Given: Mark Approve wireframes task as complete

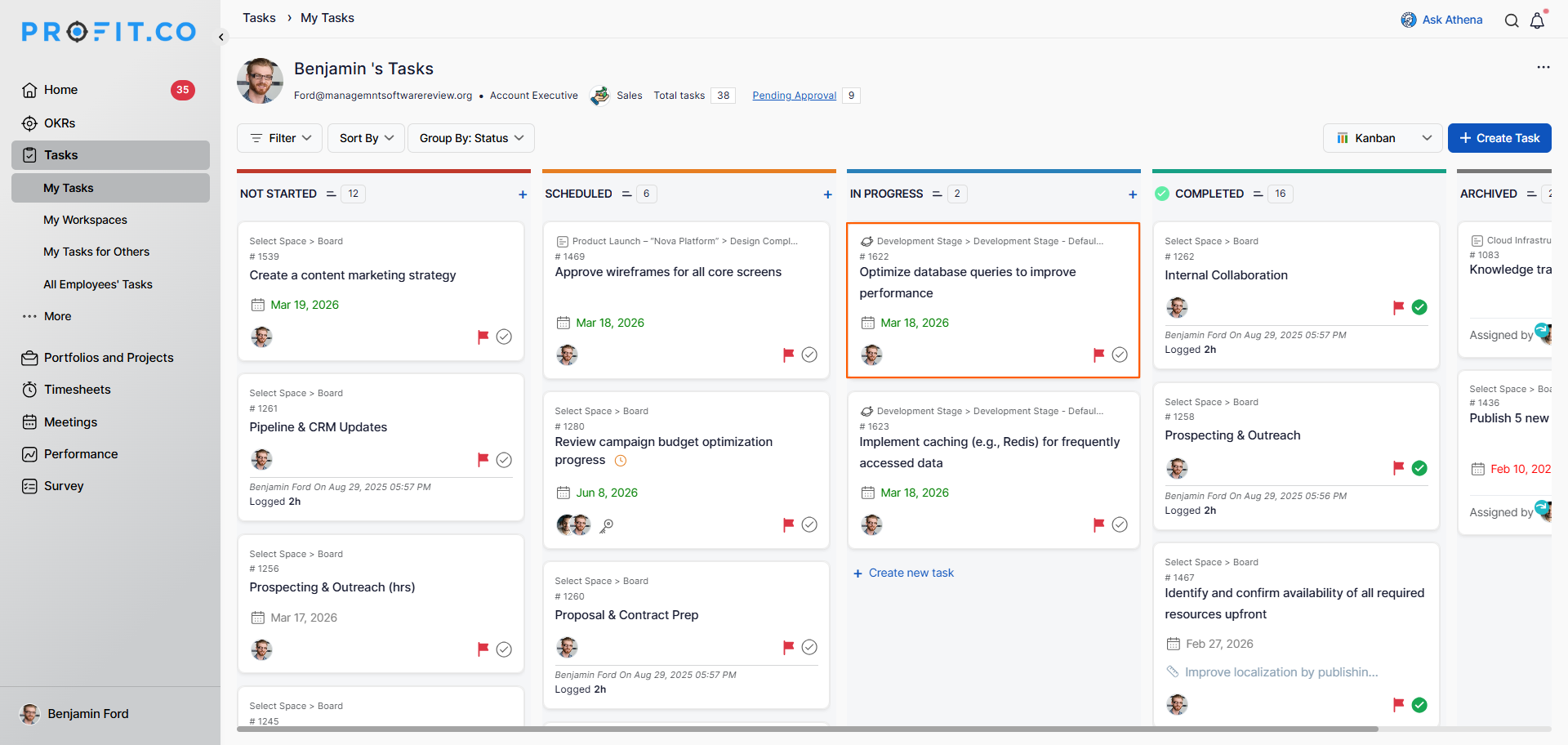Looking at the screenshot, I should coord(809,355).
